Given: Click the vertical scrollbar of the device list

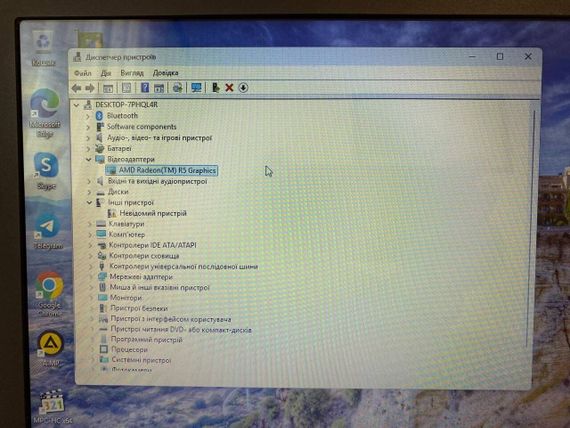Looking at the screenshot, I should click(x=531, y=229).
